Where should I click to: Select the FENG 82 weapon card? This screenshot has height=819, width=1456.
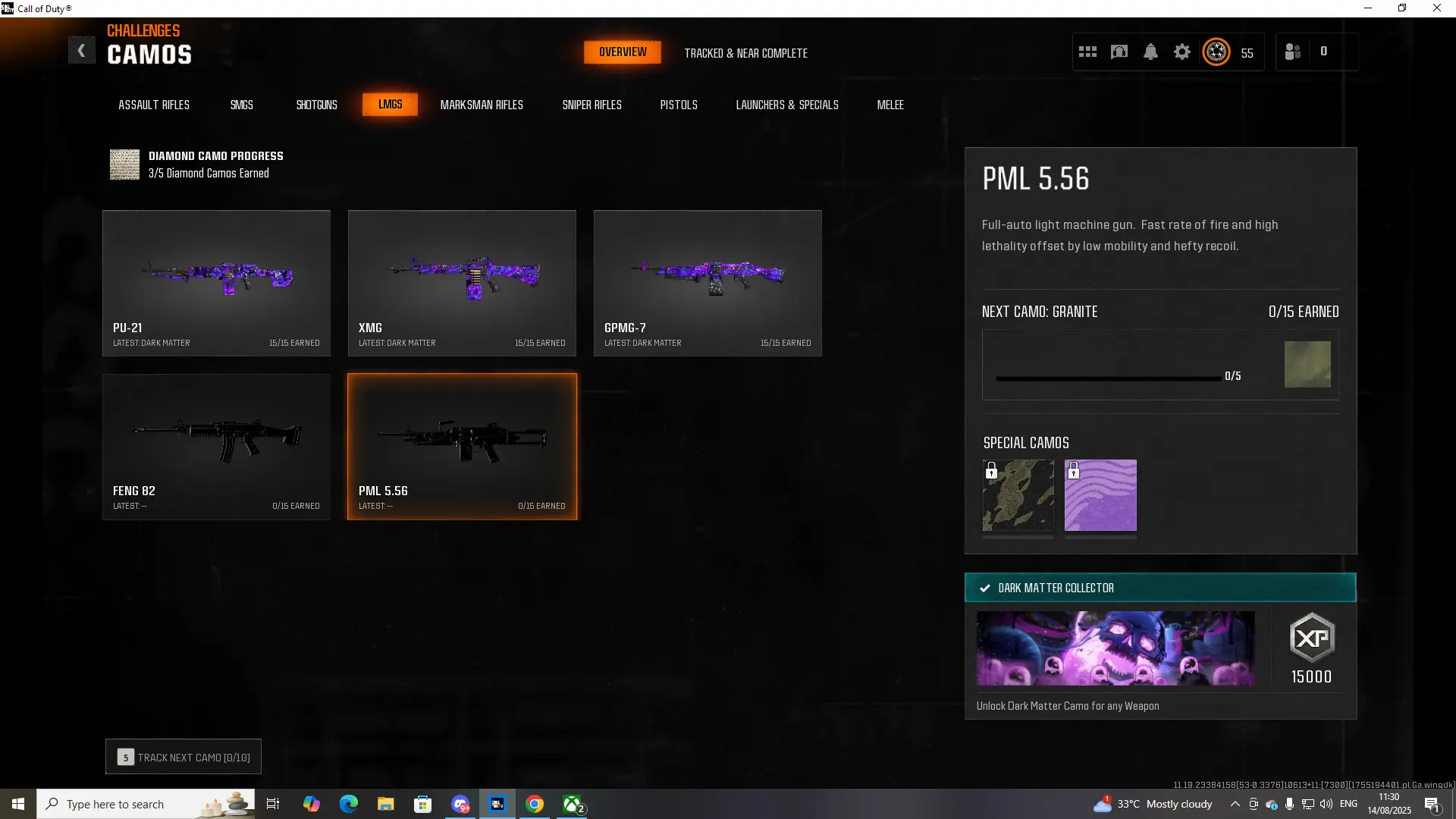pos(216,447)
